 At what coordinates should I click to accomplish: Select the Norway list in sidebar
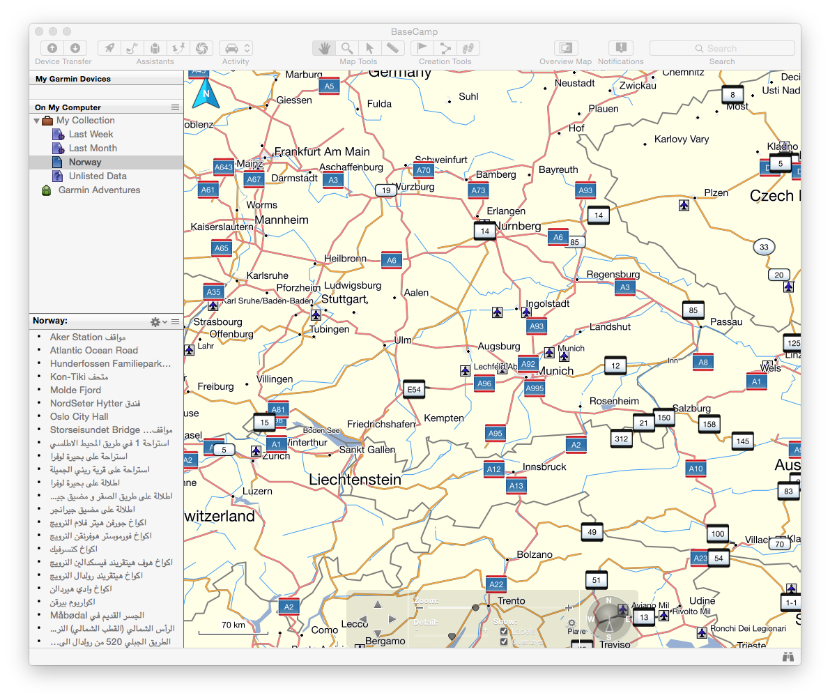(106, 162)
